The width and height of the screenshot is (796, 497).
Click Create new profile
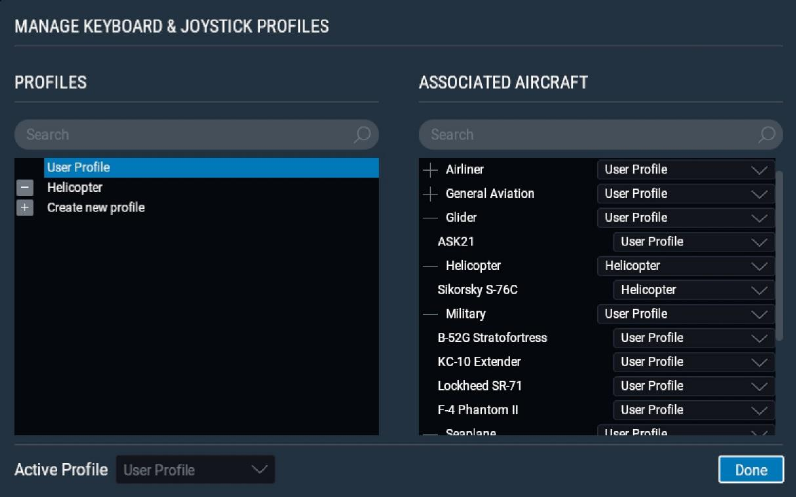click(96, 208)
